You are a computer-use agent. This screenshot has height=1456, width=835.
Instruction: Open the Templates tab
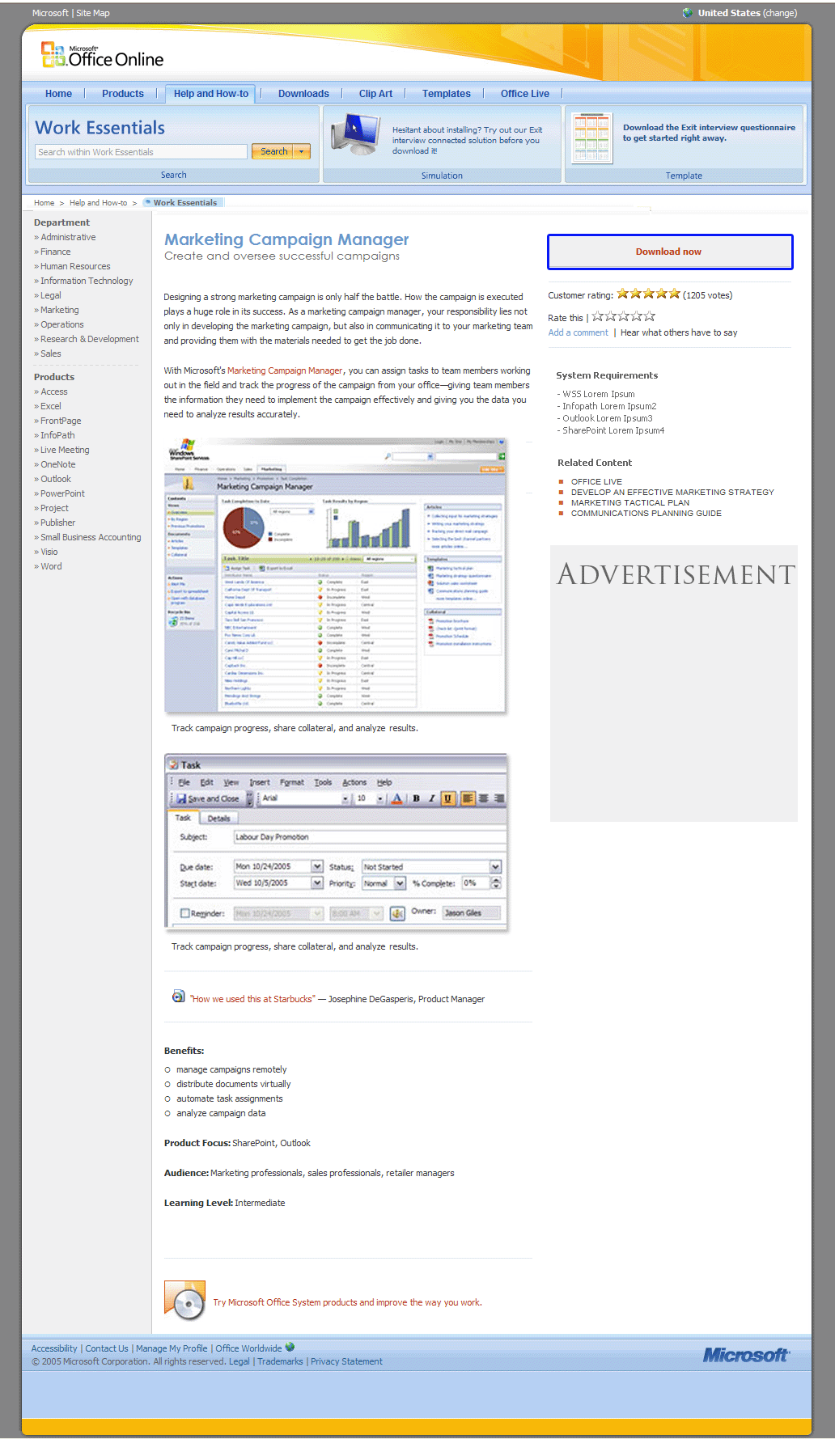(446, 94)
